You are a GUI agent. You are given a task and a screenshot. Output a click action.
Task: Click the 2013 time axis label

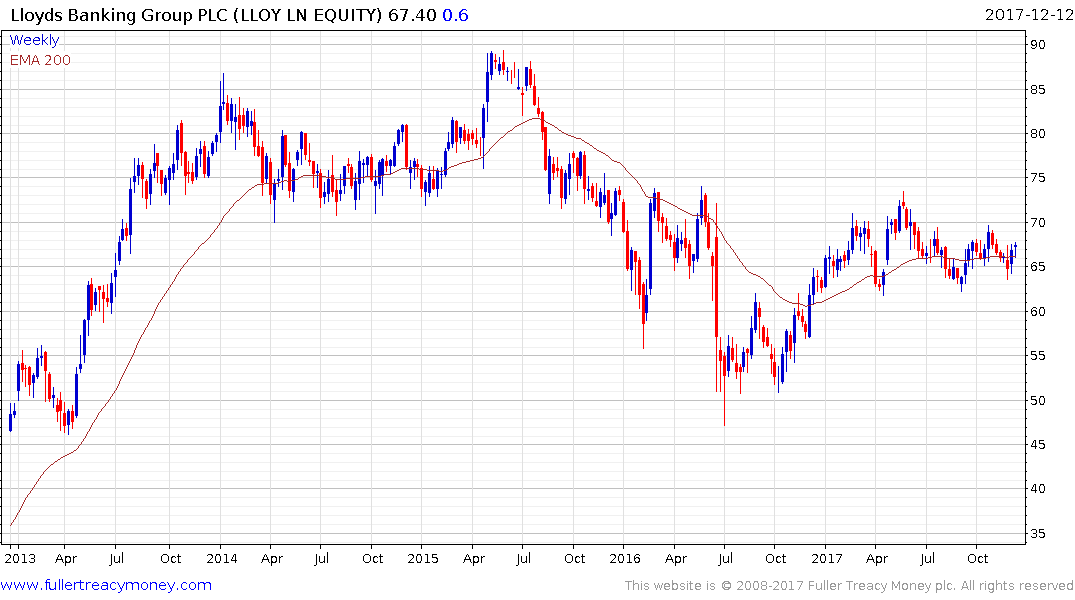[x=20, y=558]
